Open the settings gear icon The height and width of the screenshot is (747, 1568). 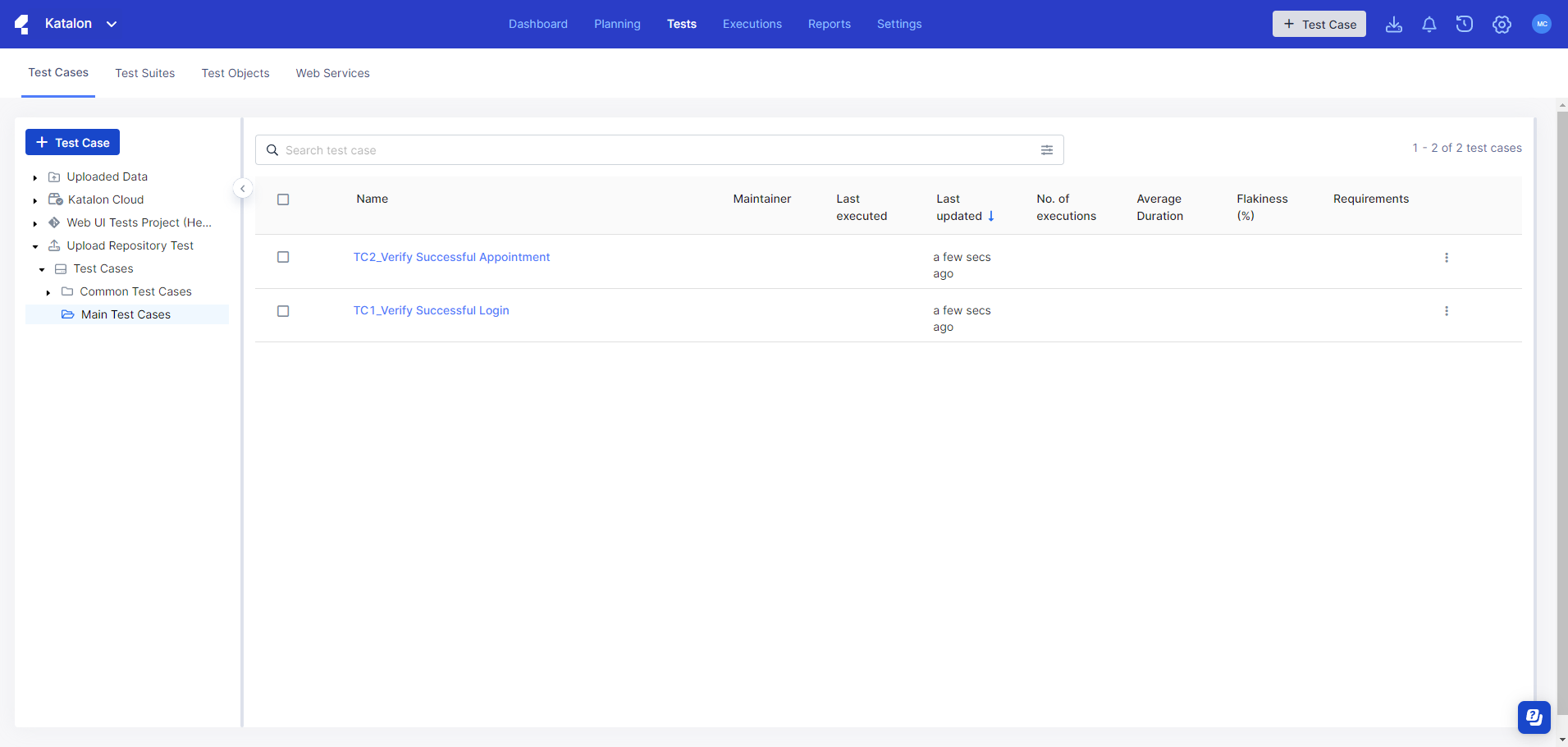coord(1502,25)
